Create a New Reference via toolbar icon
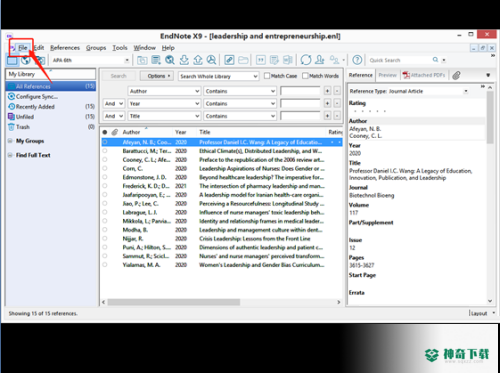Screen dimensions: 500x373 coord(156,60)
